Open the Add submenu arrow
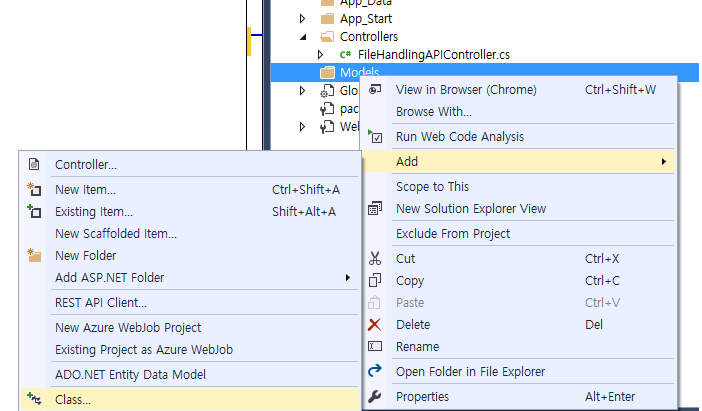This screenshot has height=411, width=702. 663,162
